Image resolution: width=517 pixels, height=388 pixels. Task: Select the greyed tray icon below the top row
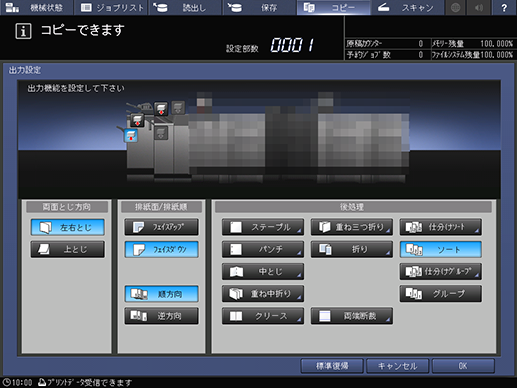[161, 133]
